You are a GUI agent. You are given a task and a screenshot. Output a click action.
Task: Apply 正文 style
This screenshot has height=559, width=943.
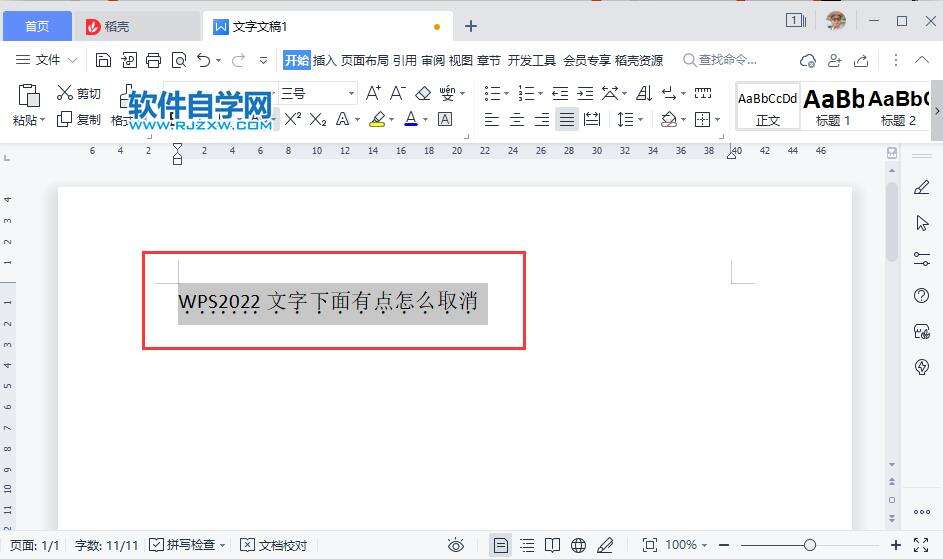tap(767, 107)
